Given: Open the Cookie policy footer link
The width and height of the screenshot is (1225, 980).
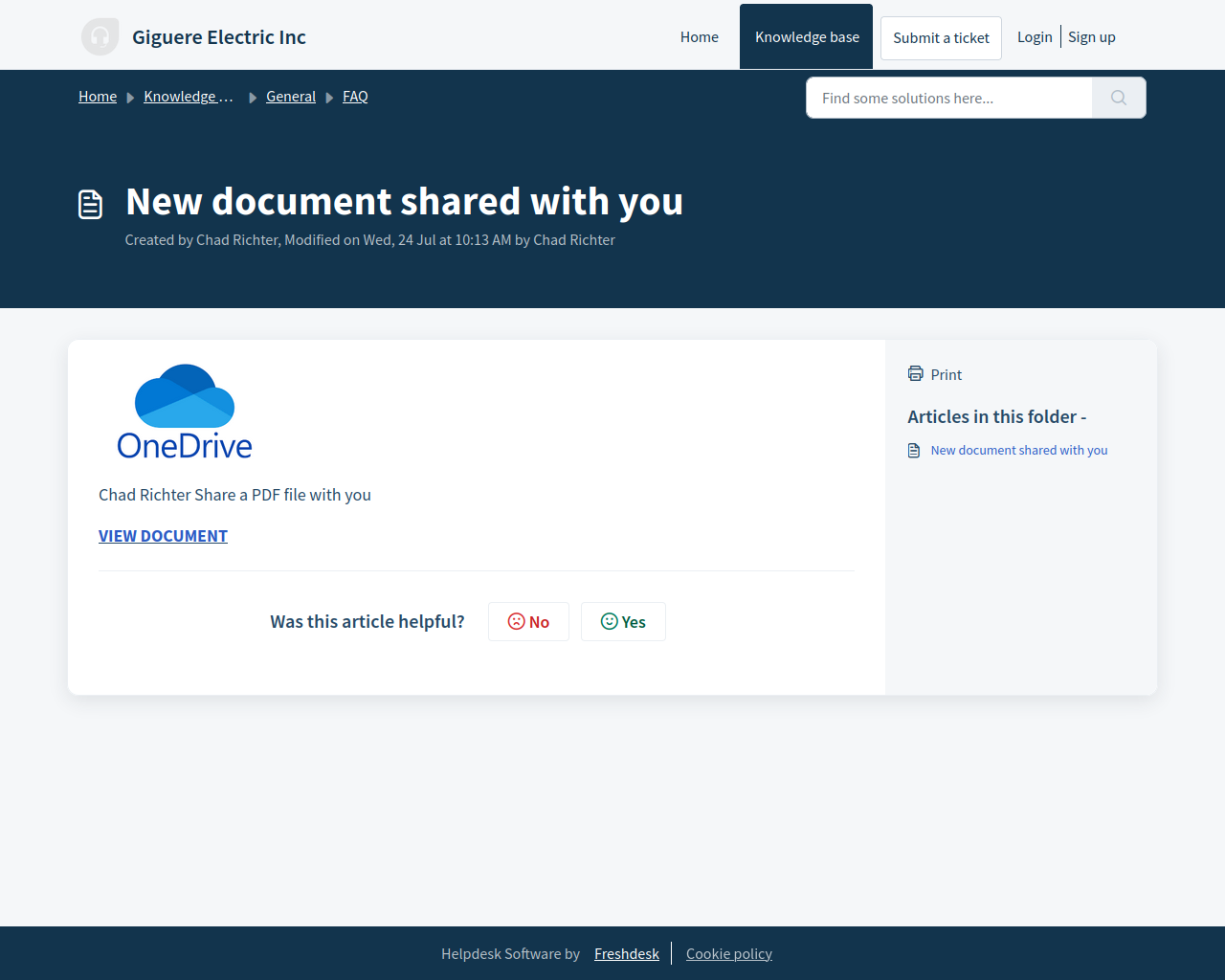Looking at the screenshot, I should (729, 953).
